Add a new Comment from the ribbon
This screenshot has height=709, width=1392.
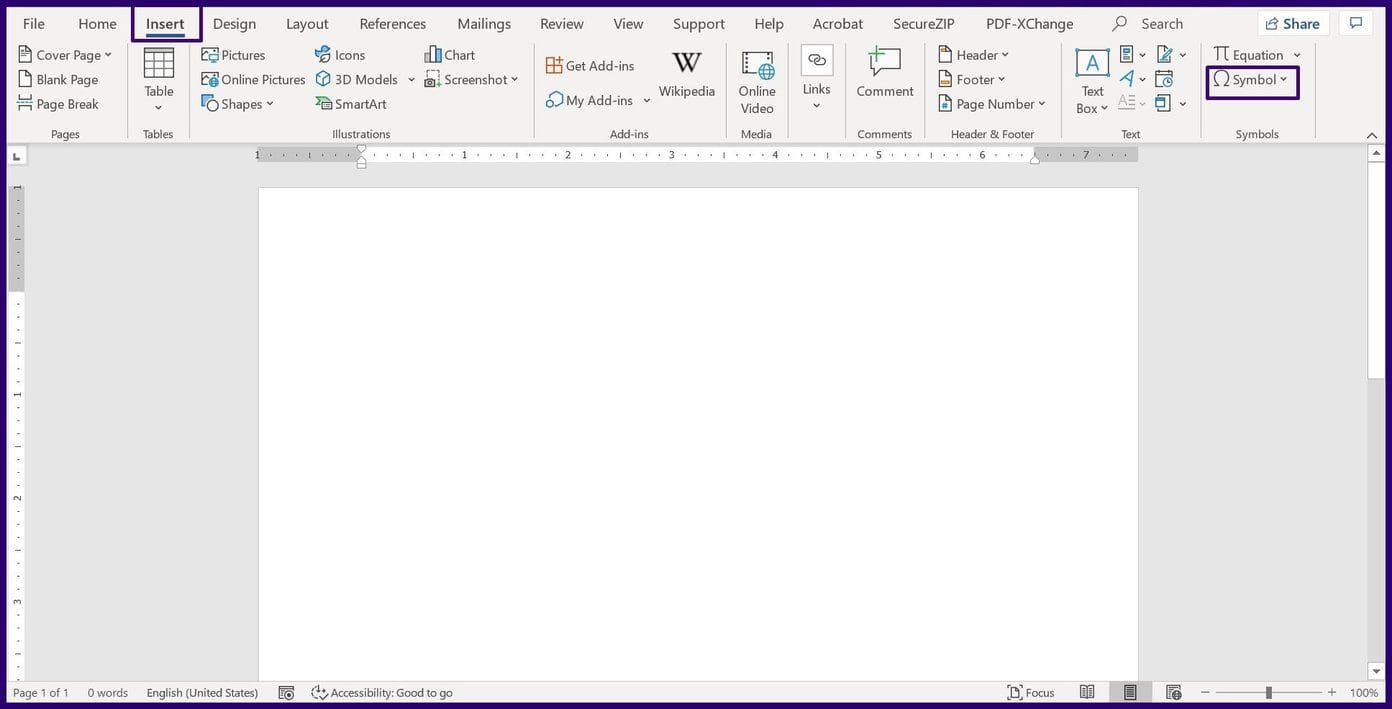[885, 73]
